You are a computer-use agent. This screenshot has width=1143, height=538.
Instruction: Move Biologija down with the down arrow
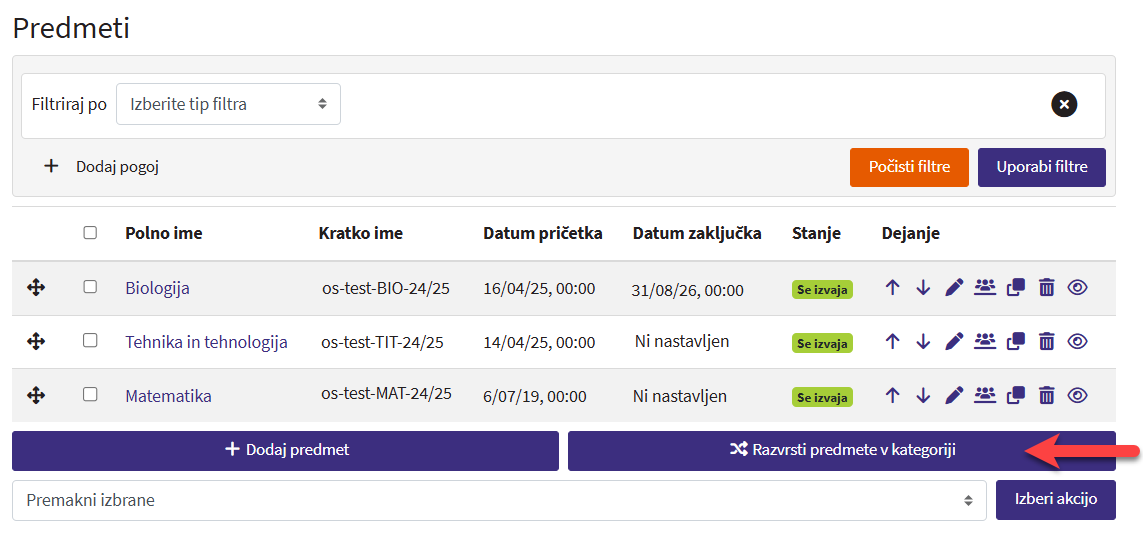click(x=923, y=288)
